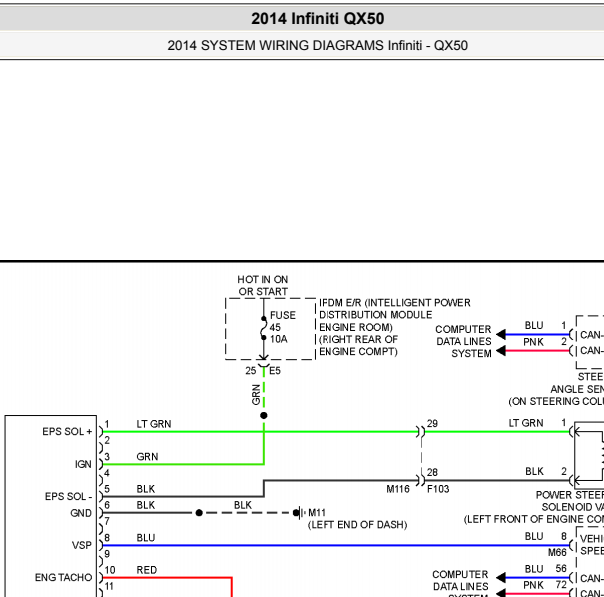604x597 pixels.
Task: Click the "BLU" label above the CAN pin 1 wire
Action: pyautogui.click(x=534, y=325)
